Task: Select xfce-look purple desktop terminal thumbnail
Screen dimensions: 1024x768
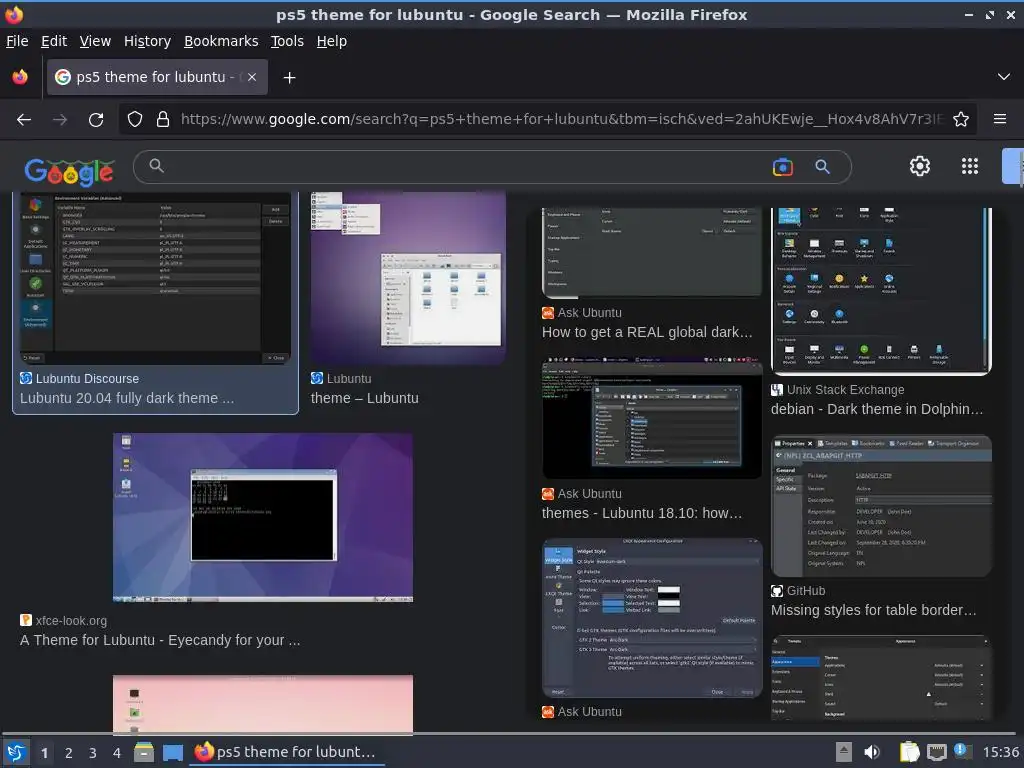Action: pos(263,517)
